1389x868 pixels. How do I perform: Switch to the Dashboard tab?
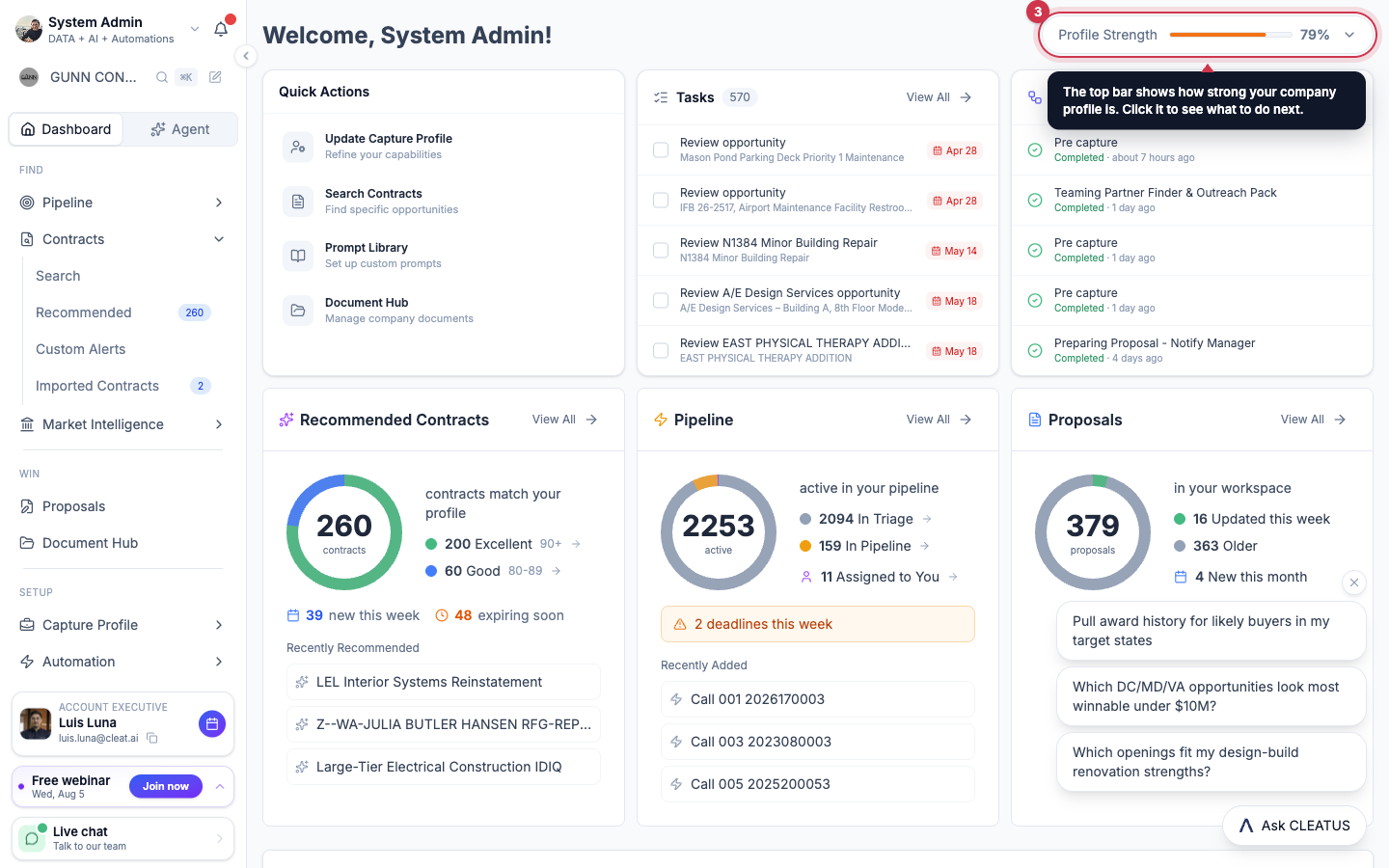66,129
